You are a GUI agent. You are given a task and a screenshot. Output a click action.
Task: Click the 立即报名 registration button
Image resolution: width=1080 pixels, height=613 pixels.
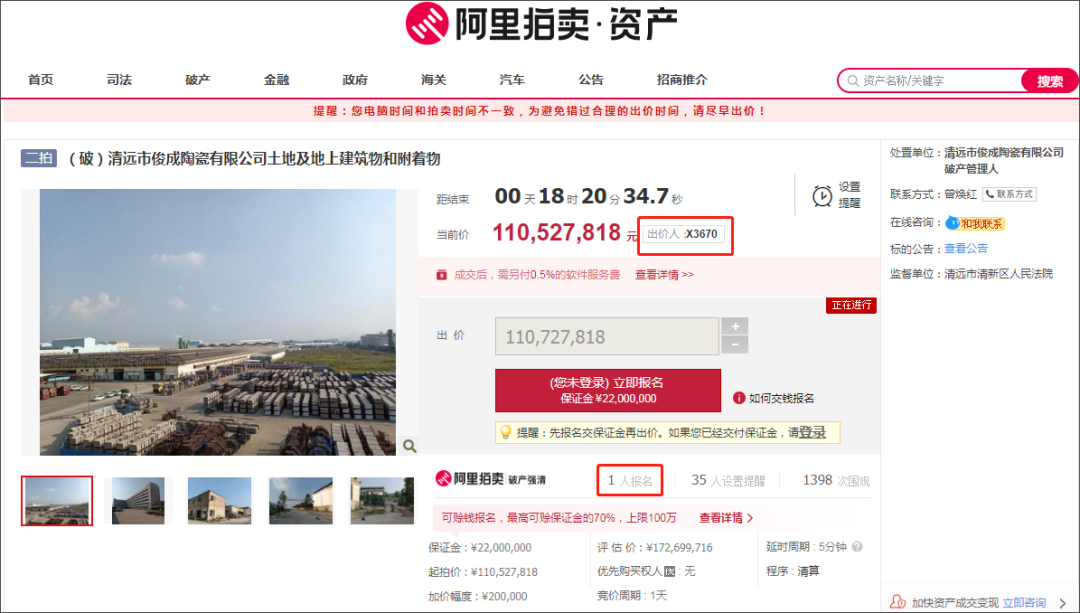coord(608,391)
